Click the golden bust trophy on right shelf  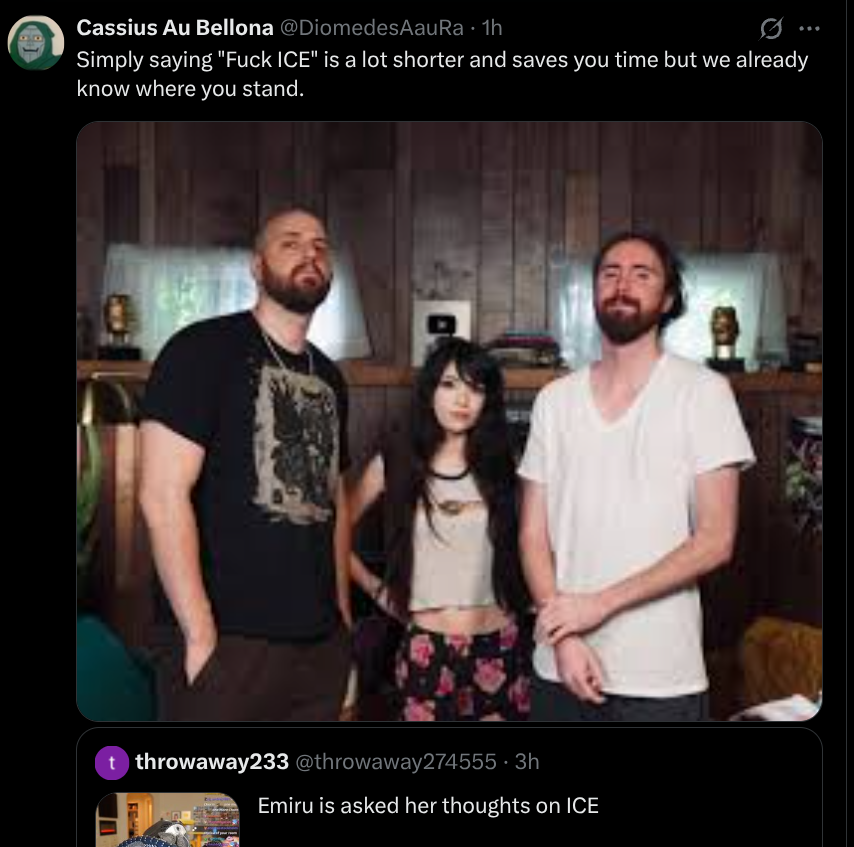coord(724,333)
